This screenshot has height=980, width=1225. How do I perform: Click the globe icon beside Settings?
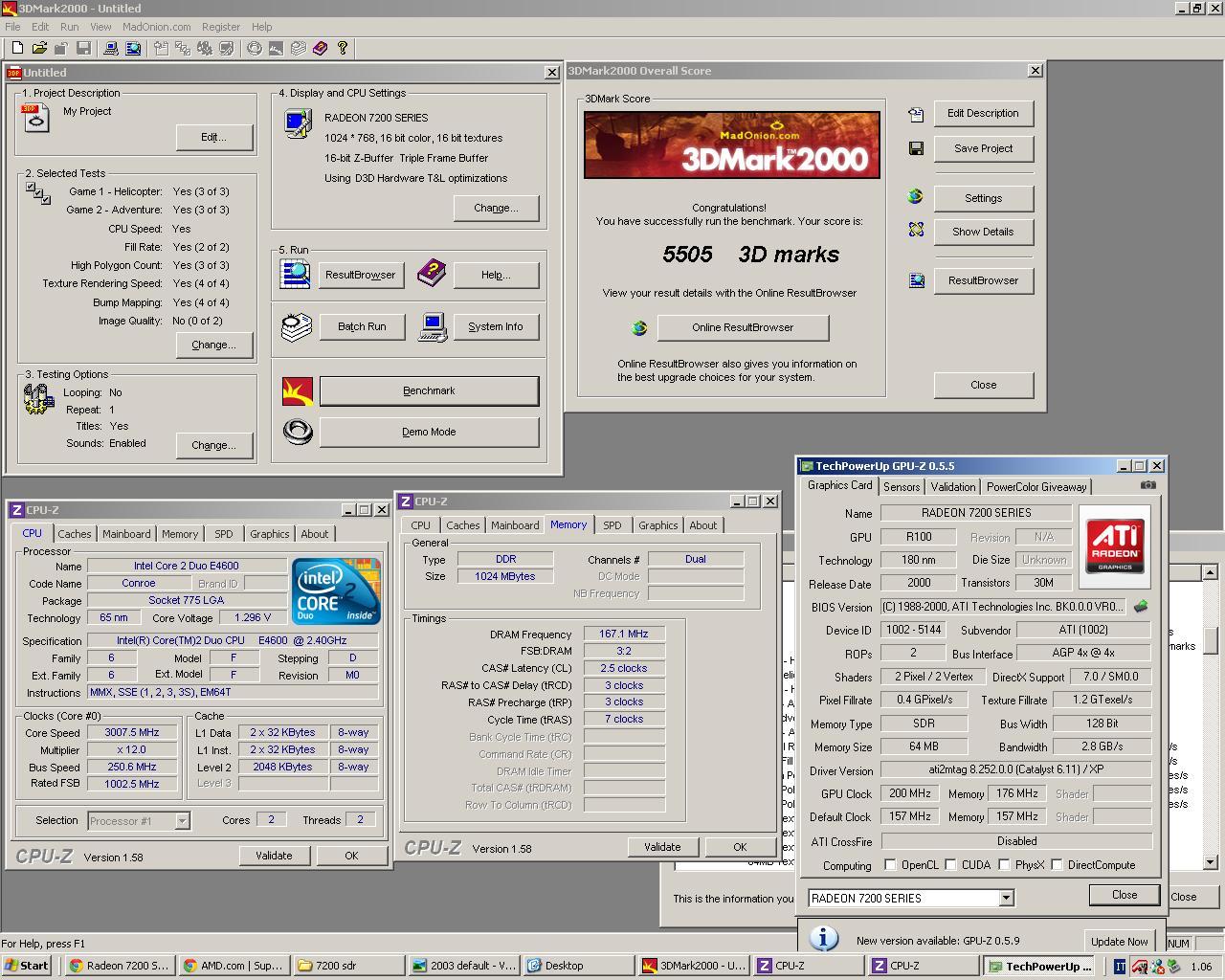pos(916,196)
